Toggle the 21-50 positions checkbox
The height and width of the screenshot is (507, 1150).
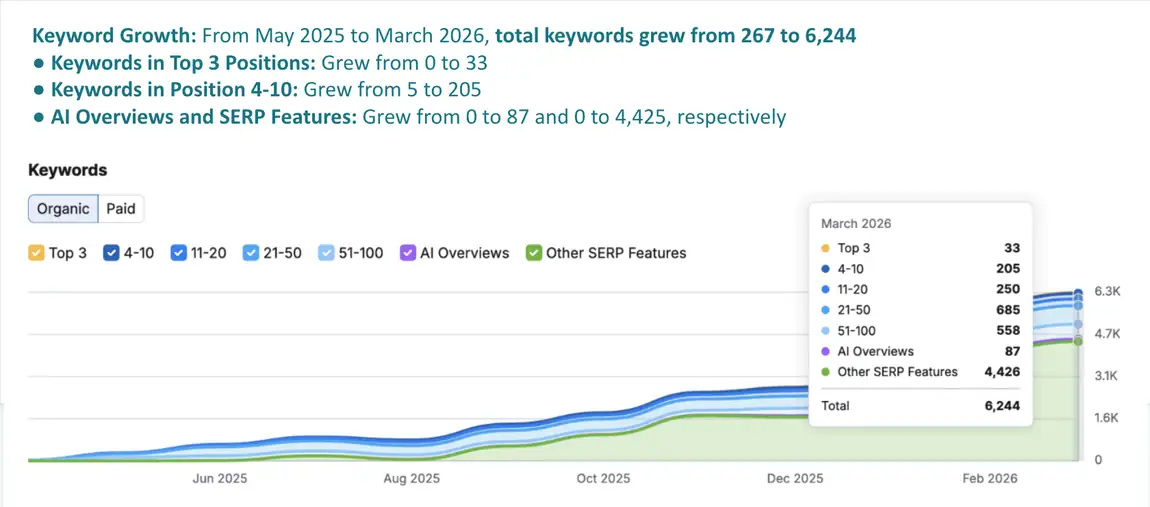[251, 253]
